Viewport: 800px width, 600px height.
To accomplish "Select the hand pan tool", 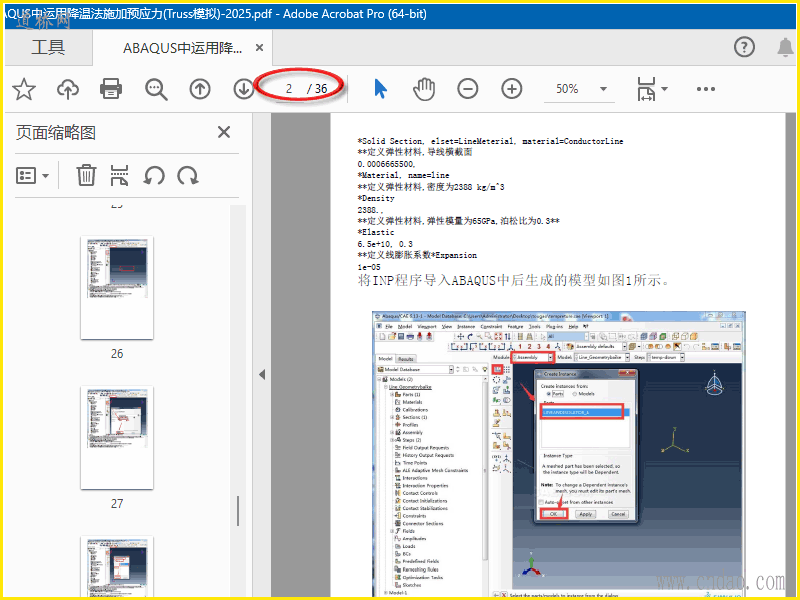I will [x=424, y=89].
